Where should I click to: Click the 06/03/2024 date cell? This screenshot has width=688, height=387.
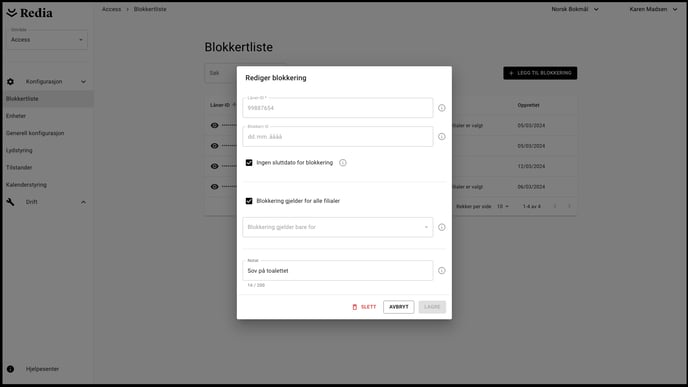click(531, 187)
